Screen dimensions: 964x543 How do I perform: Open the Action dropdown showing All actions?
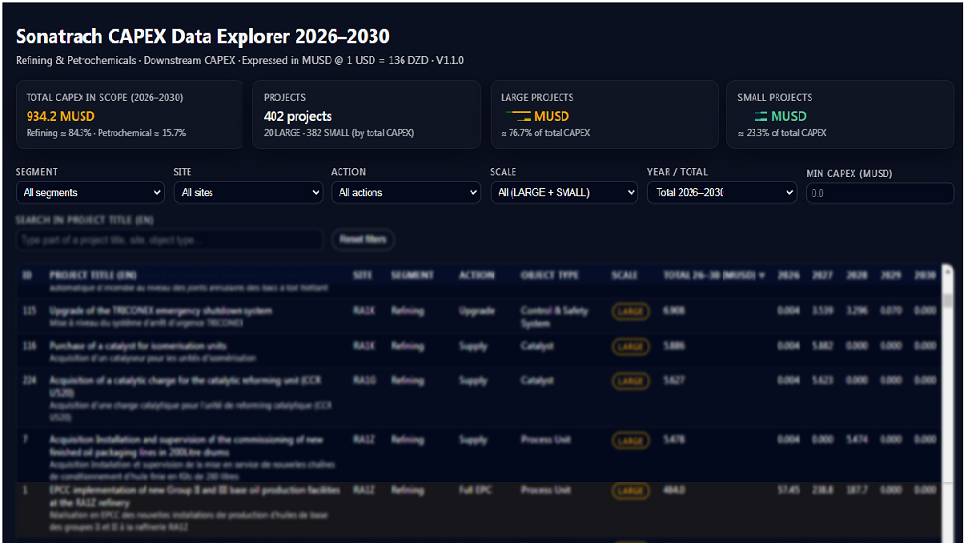click(406, 192)
